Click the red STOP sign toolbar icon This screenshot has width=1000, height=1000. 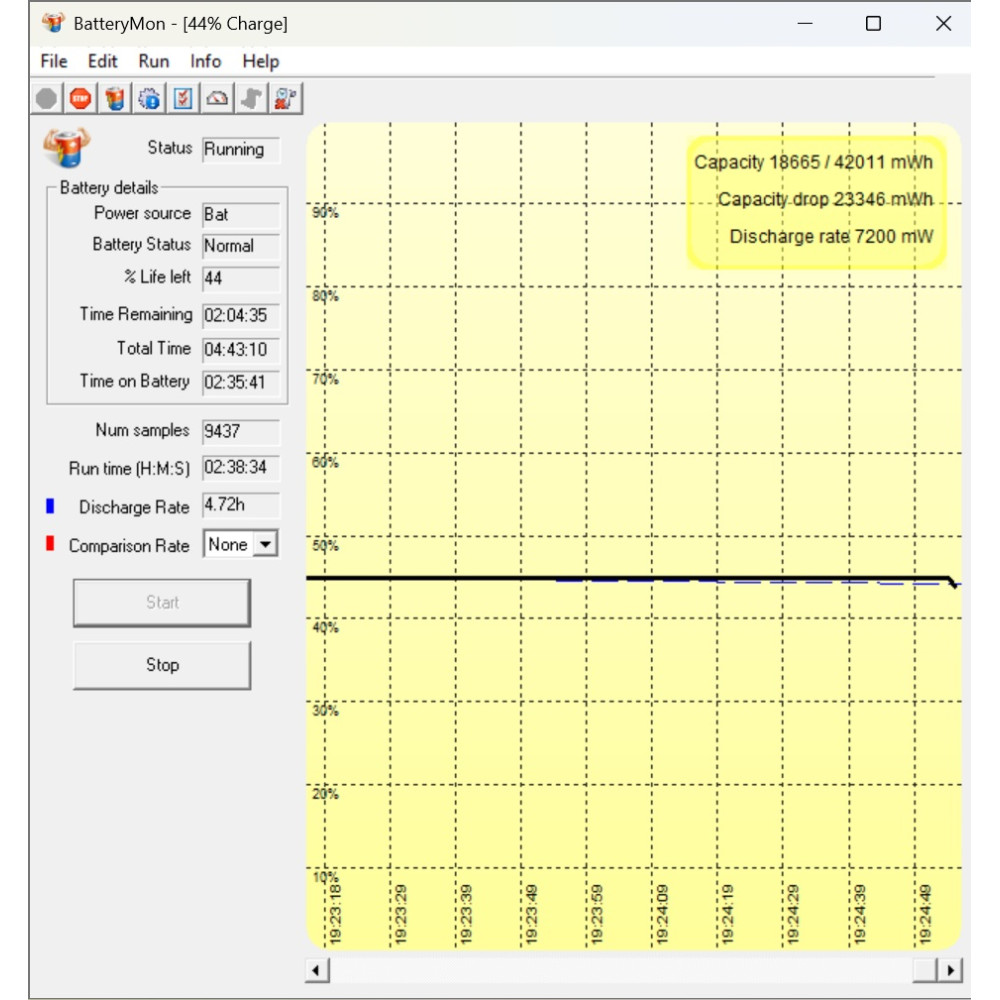click(80, 98)
